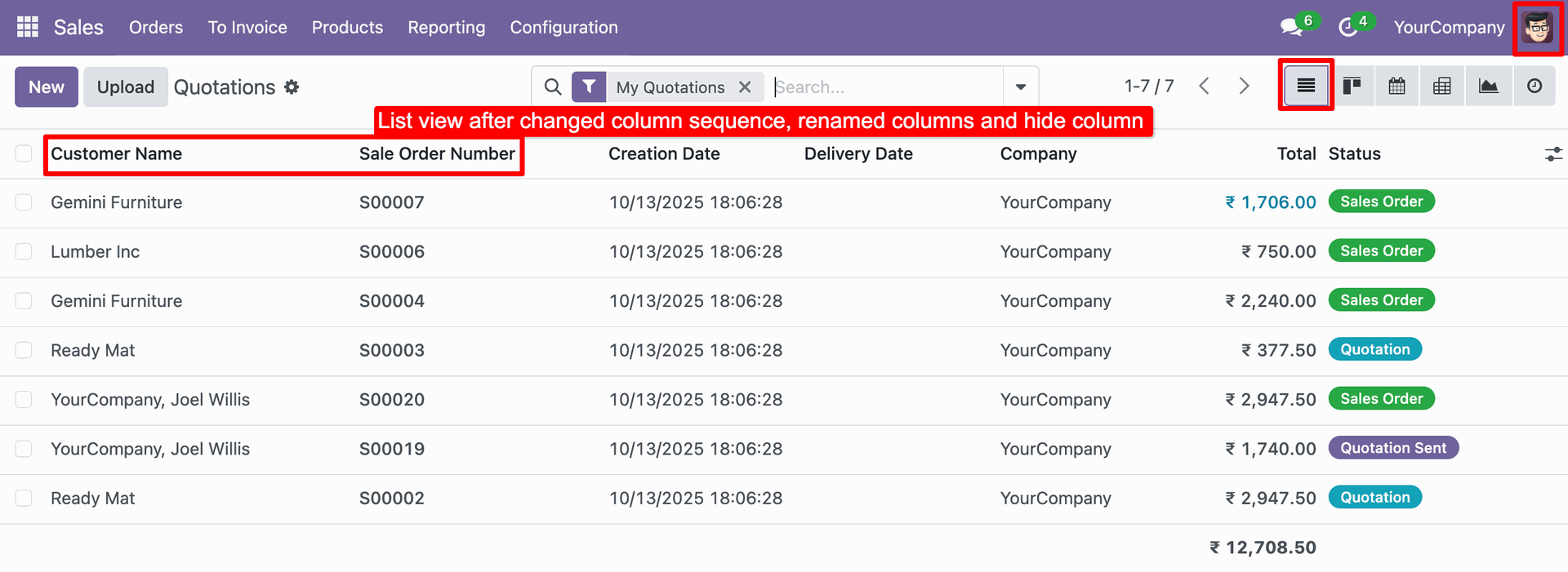Viewport: 1568px width, 572px height.
Task: Open the Quotations gear settings icon
Action: (x=292, y=87)
